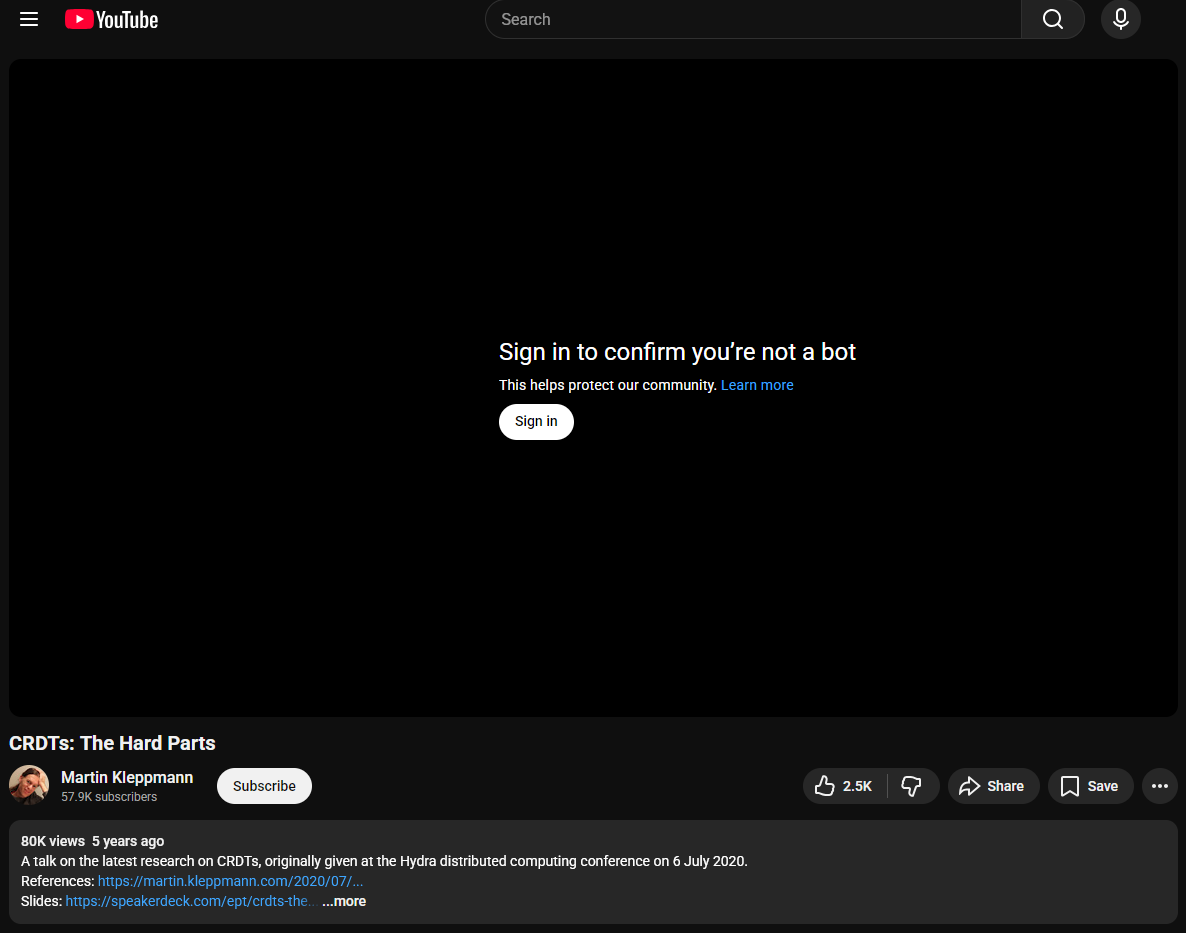1186x933 pixels.
Task: Go to YouTube home via logo
Action: [111, 20]
